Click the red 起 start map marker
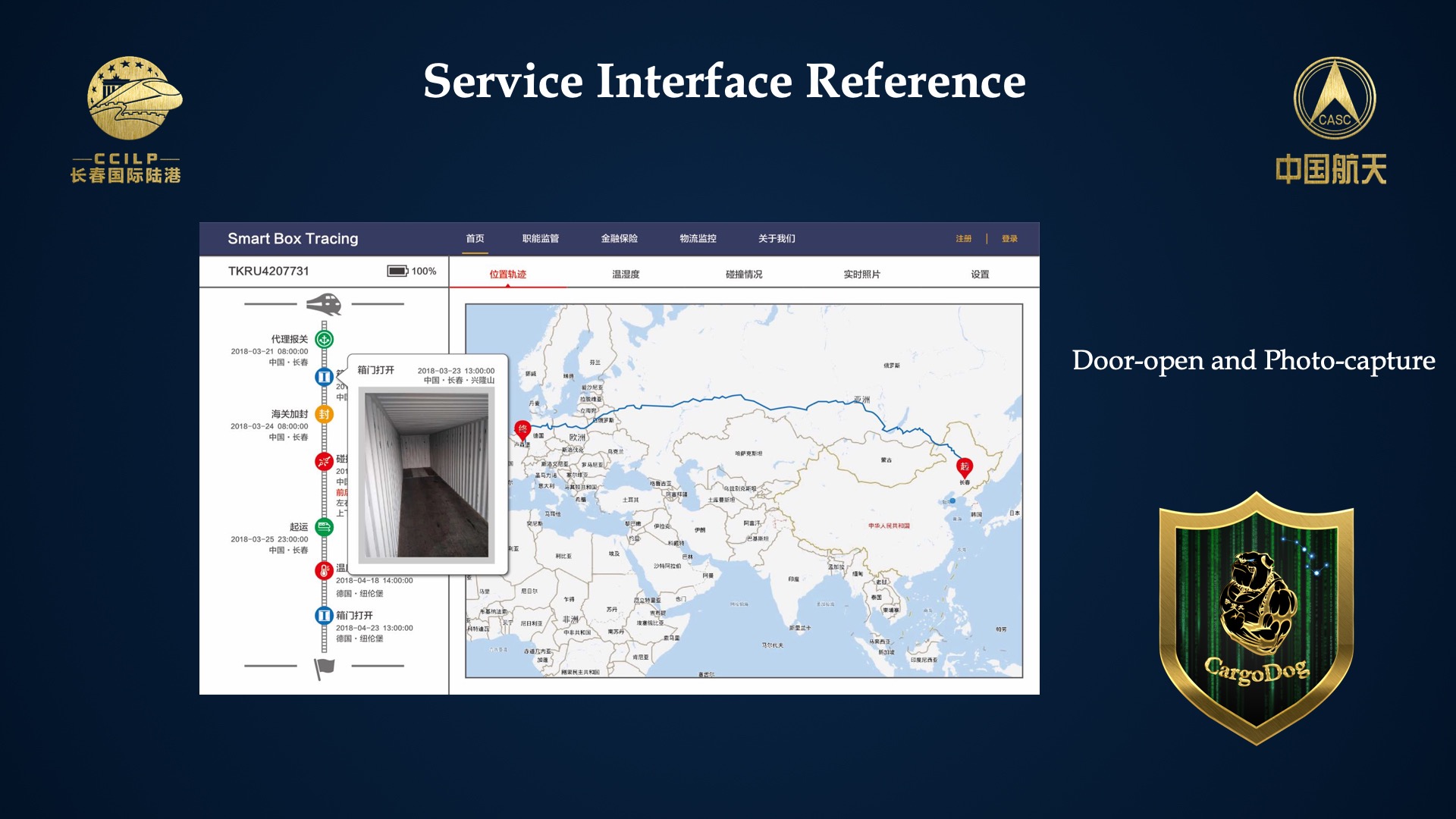This screenshot has height=819, width=1456. (x=964, y=466)
